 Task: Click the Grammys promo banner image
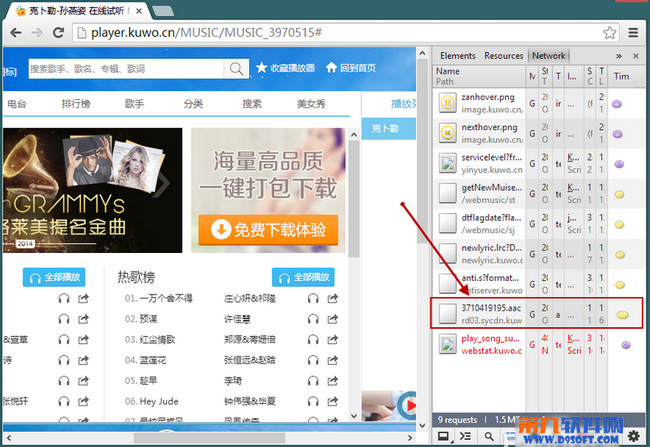[x=92, y=190]
